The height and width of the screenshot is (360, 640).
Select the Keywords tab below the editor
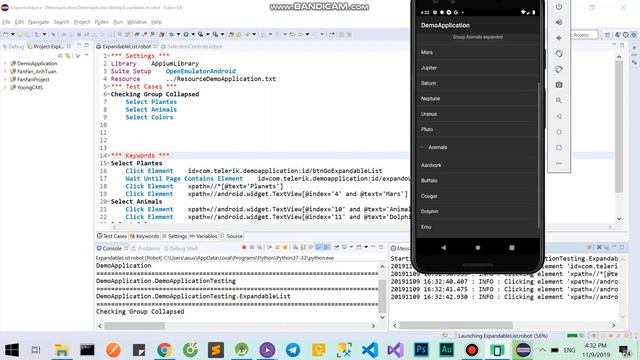pyautogui.click(x=144, y=236)
